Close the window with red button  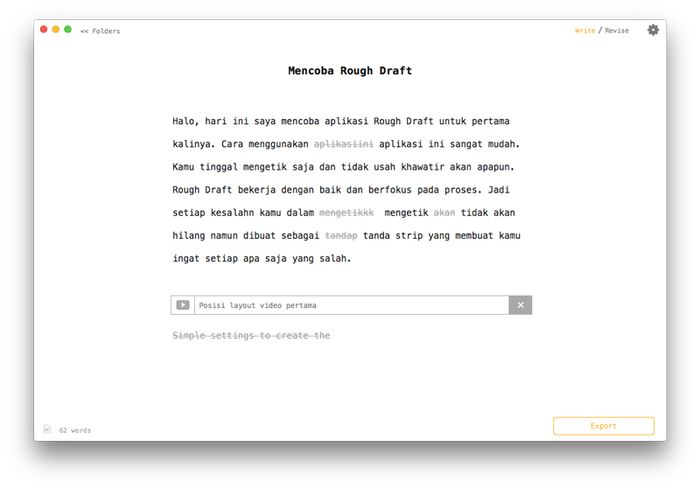[x=44, y=29]
